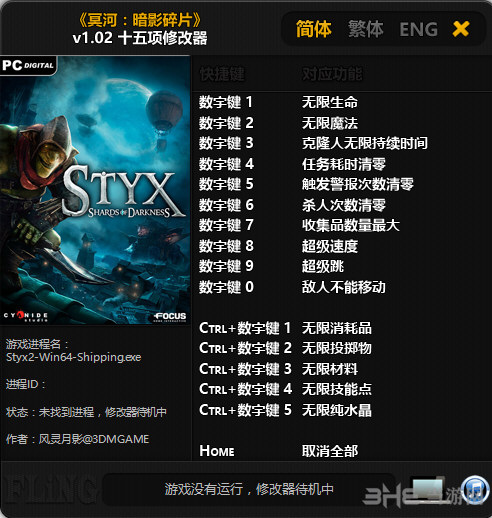Click the Styx game cover image
This screenshot has height=518, width=492.
[95, 190]
